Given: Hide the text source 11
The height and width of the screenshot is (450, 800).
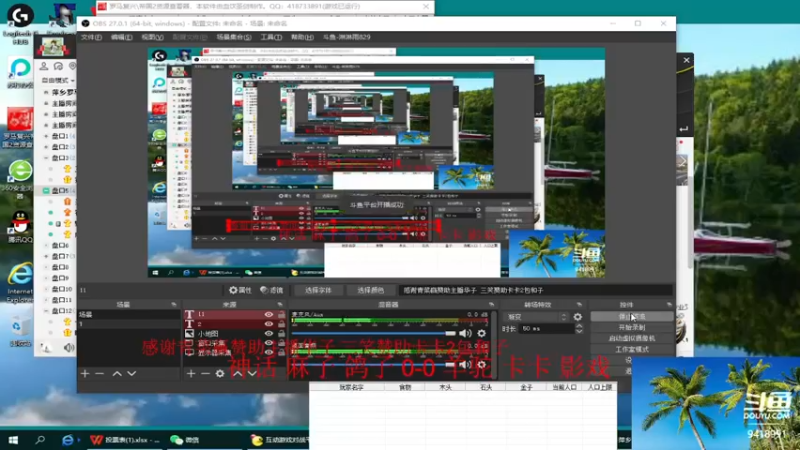Looking at the screenshot, I should click(268, 314).
